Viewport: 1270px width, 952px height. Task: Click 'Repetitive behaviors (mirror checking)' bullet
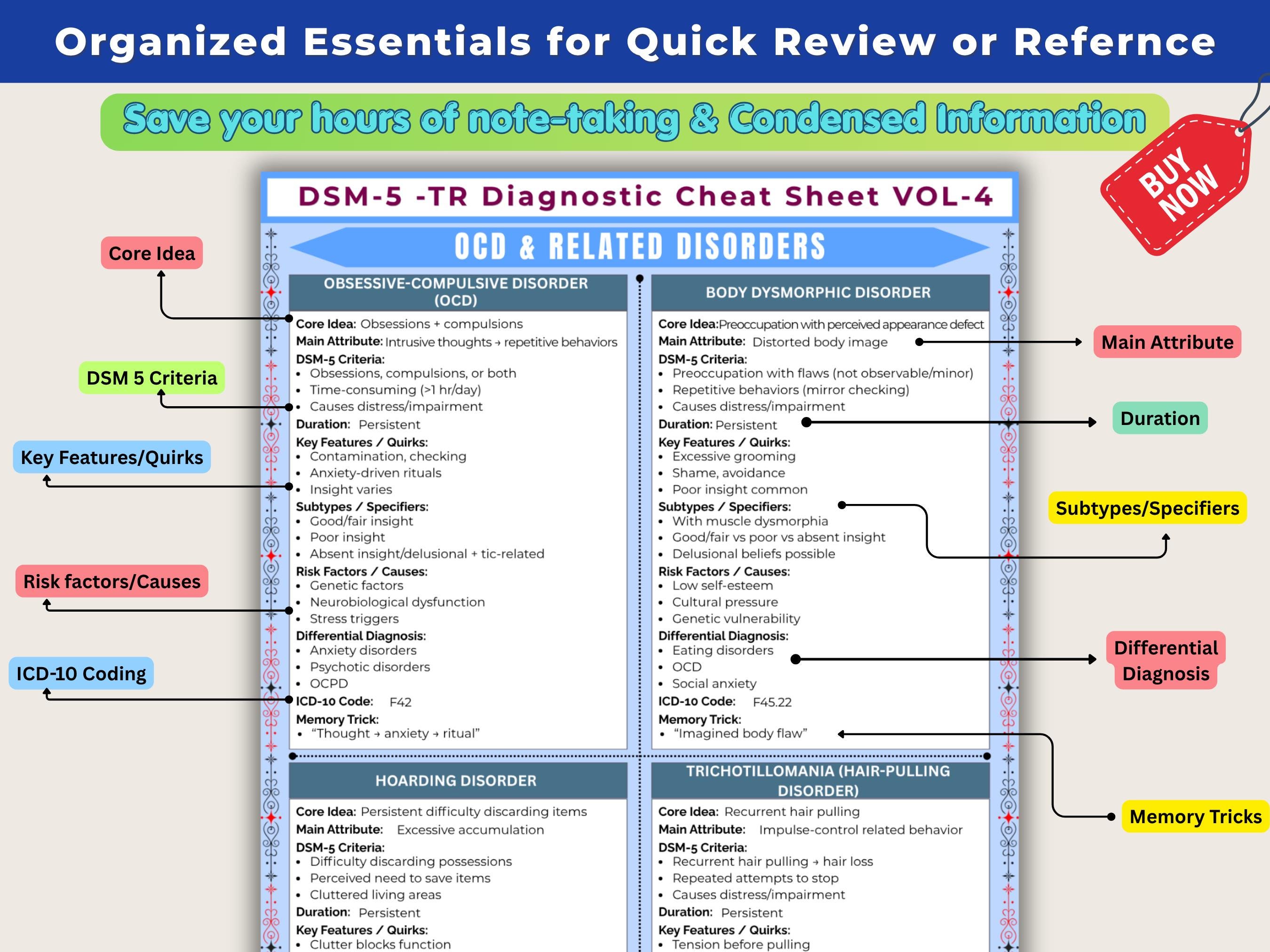(791, 390)
